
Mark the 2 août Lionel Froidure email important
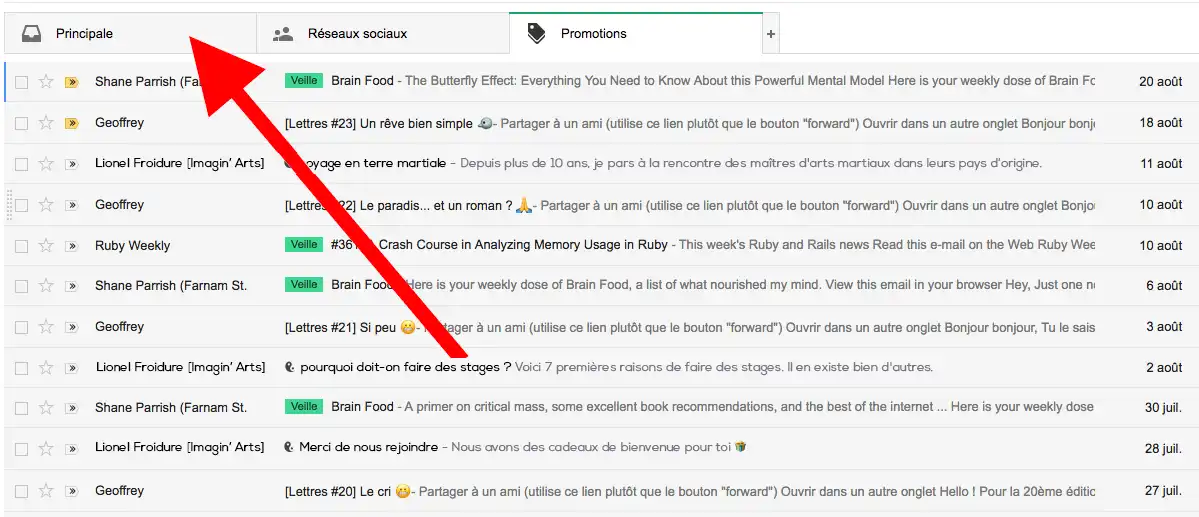pyautogui.click(x=72, y=368)
